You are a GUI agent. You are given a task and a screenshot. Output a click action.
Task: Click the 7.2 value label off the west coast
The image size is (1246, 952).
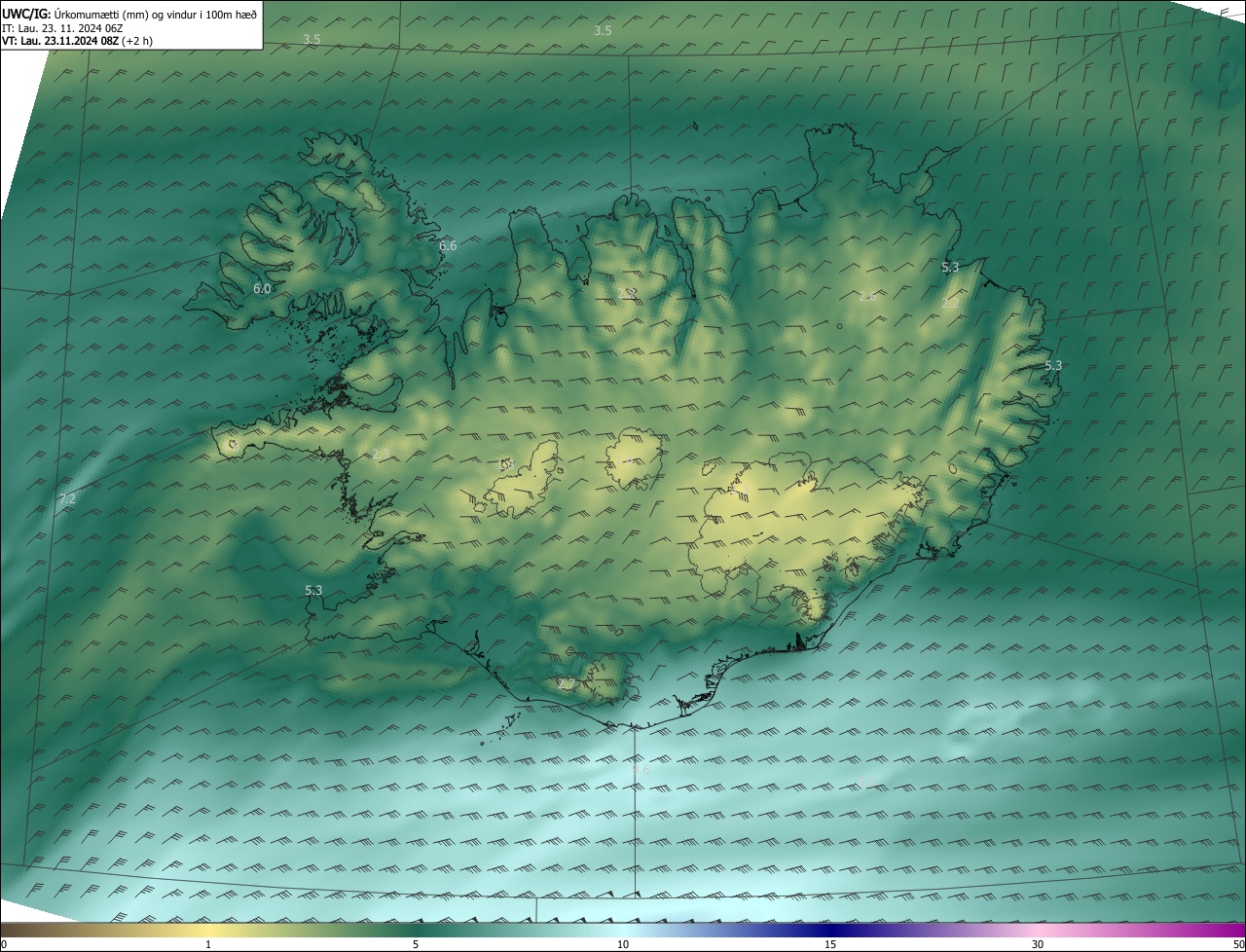pos(67,499)
